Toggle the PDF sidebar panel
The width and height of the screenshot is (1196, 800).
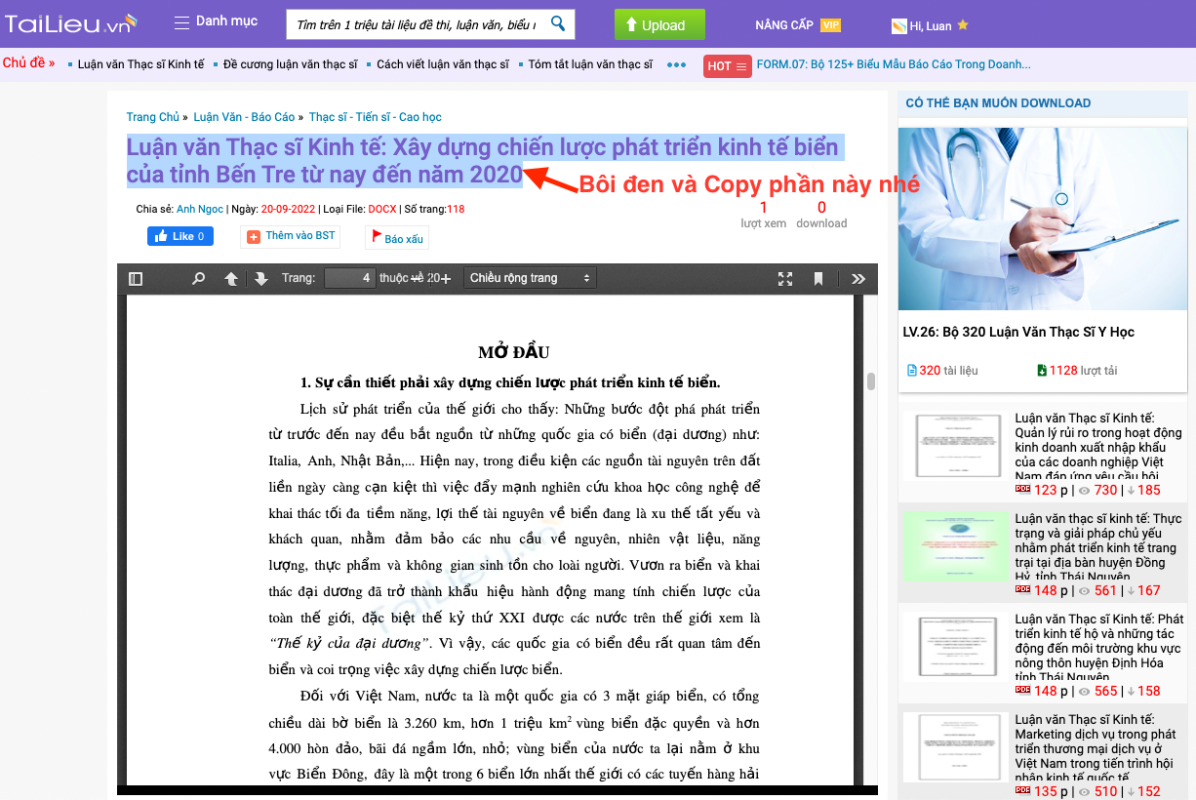[135, 279]
